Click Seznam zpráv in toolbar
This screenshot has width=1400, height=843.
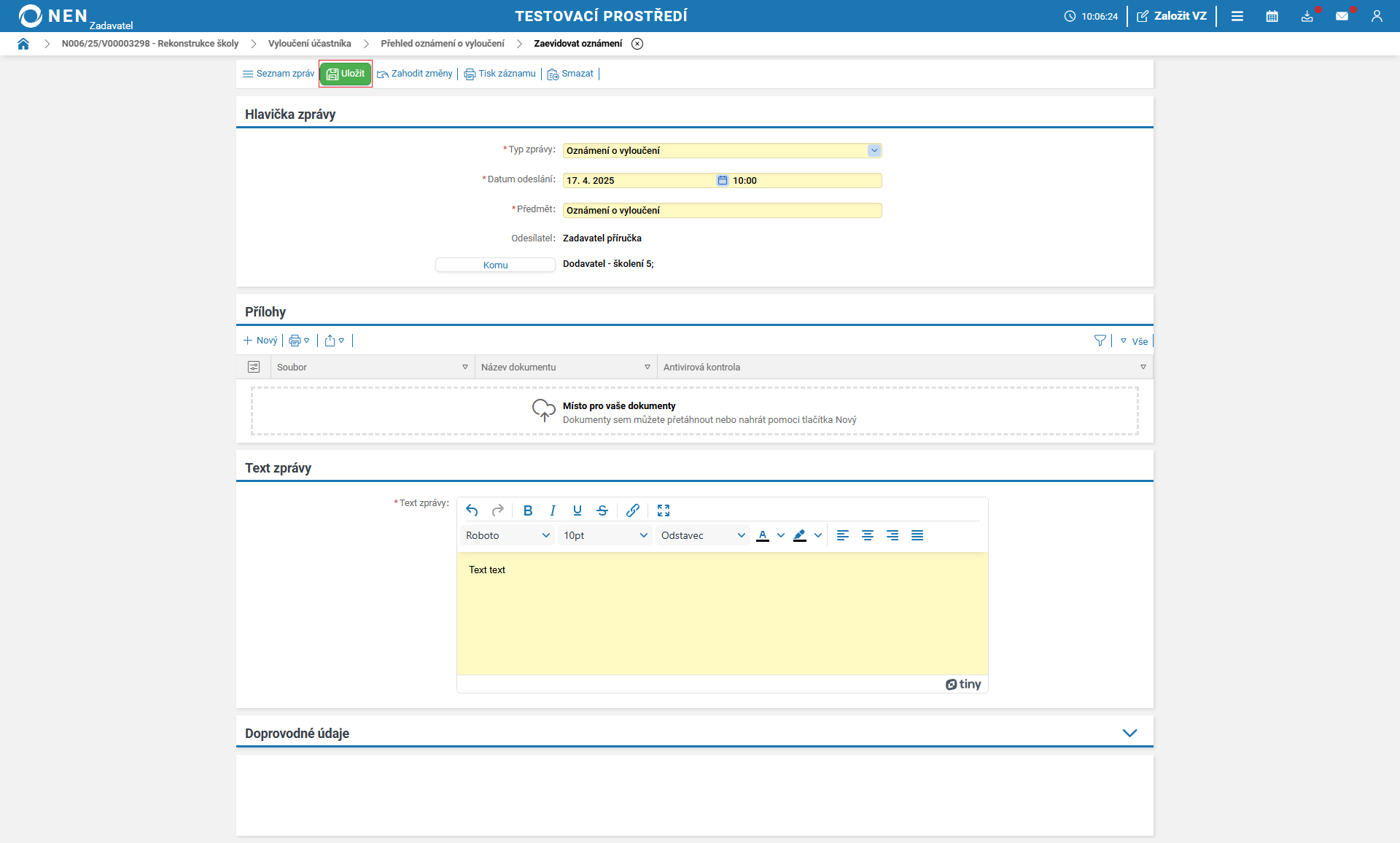click(279, 74)
